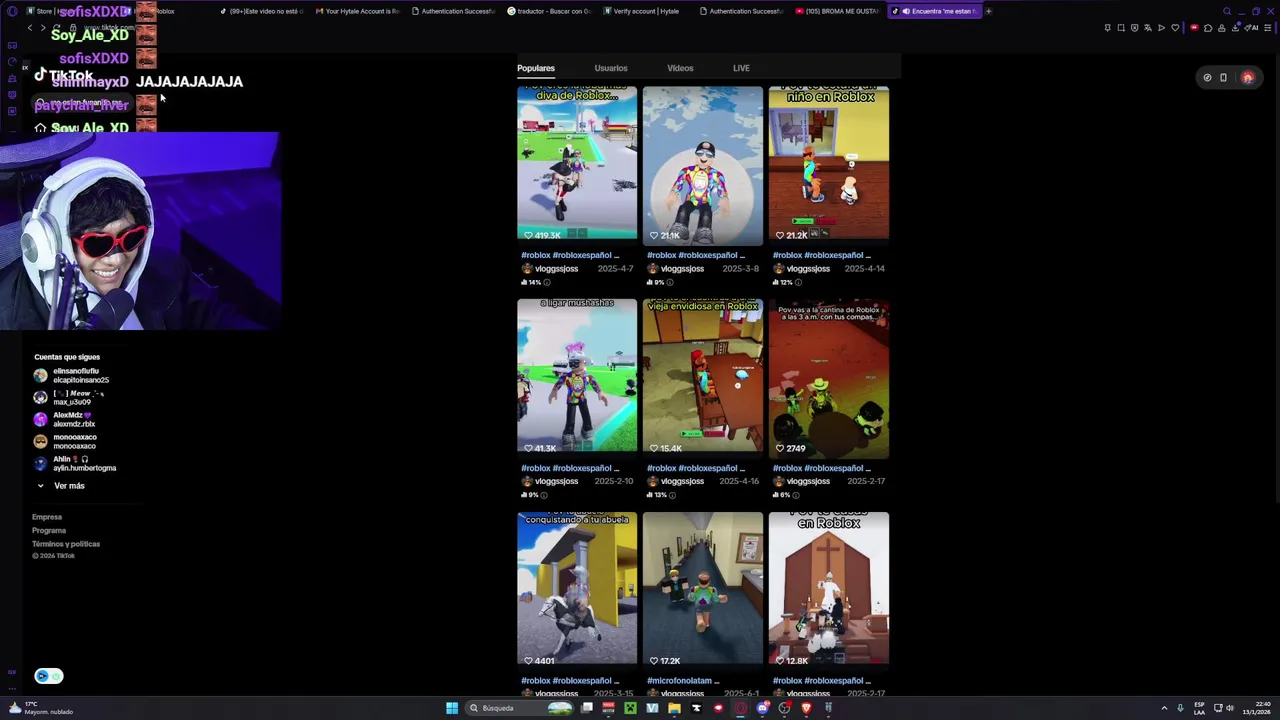The width and height of the screenshot is (1280, 720).
Task: Open Discord from the taskbar
Action: [763, 708]
